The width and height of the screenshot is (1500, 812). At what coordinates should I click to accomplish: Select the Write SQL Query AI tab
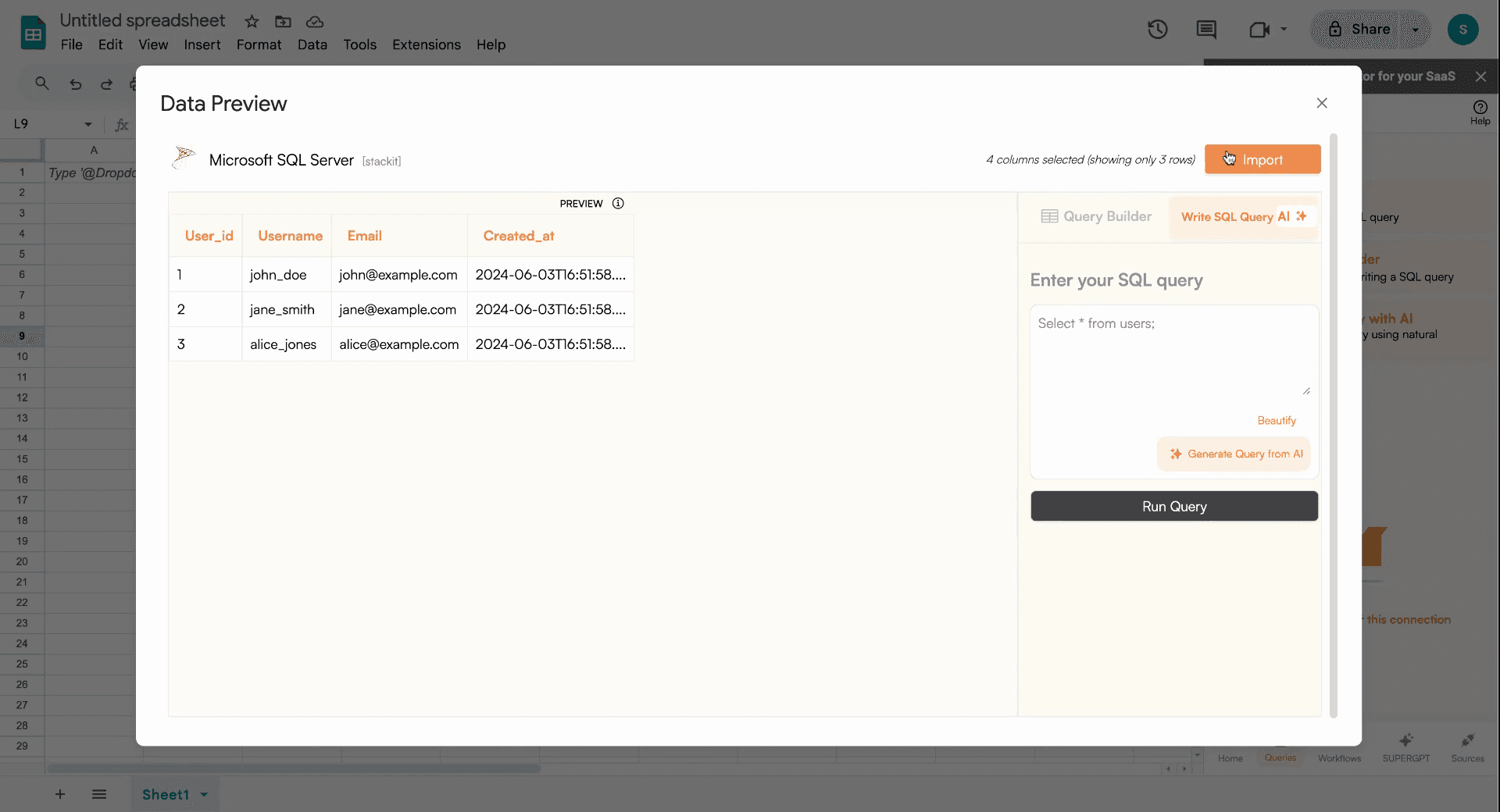[x=1244, y=216]
